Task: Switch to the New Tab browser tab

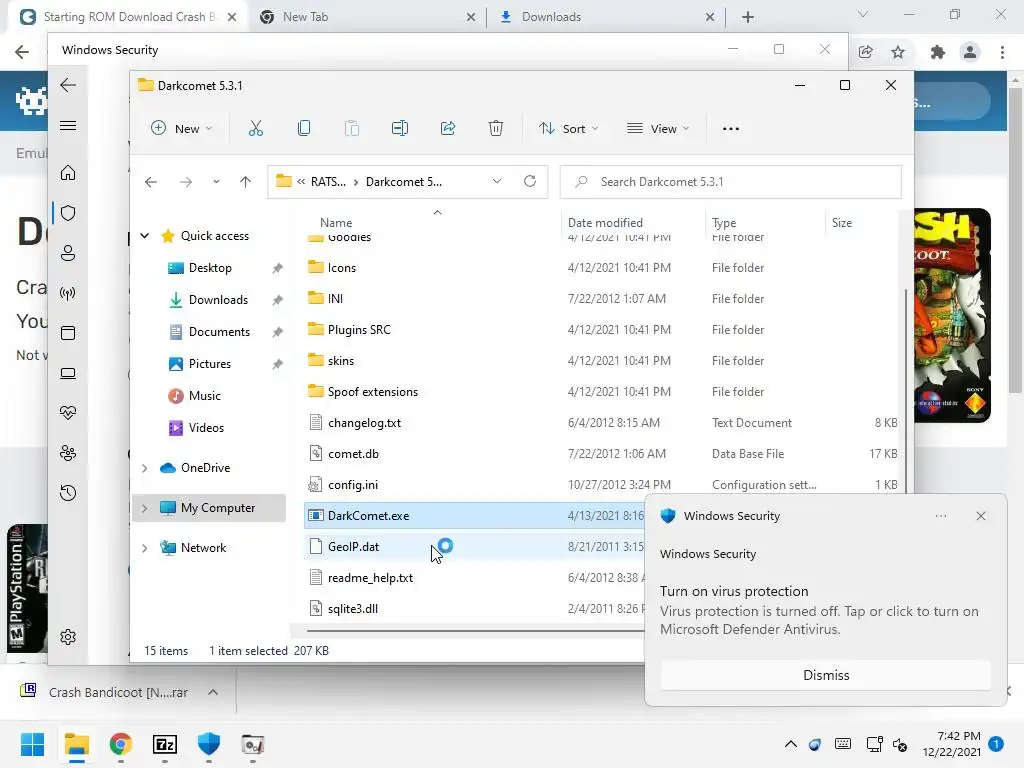Action: coord(368,17)
